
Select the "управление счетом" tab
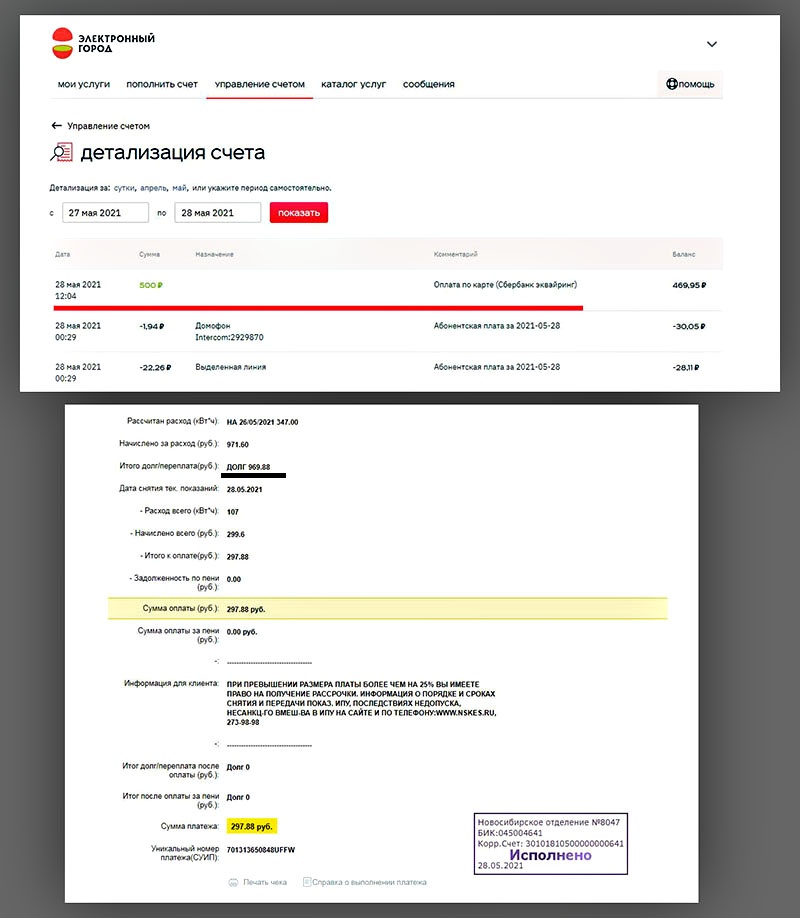[260, 84]
